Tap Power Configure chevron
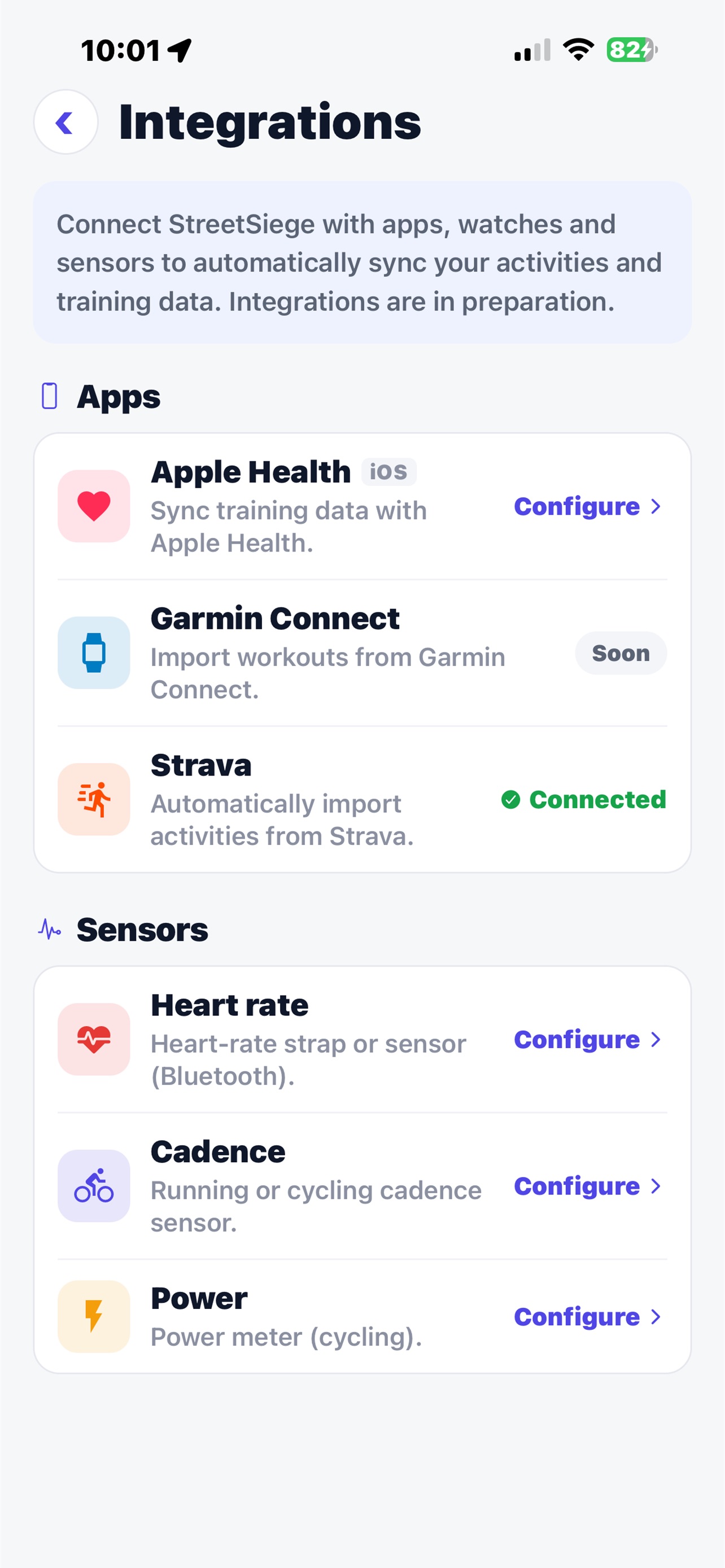Image resolution: width=725 pixels, height=1568 pixels. tap(656, 1317)
